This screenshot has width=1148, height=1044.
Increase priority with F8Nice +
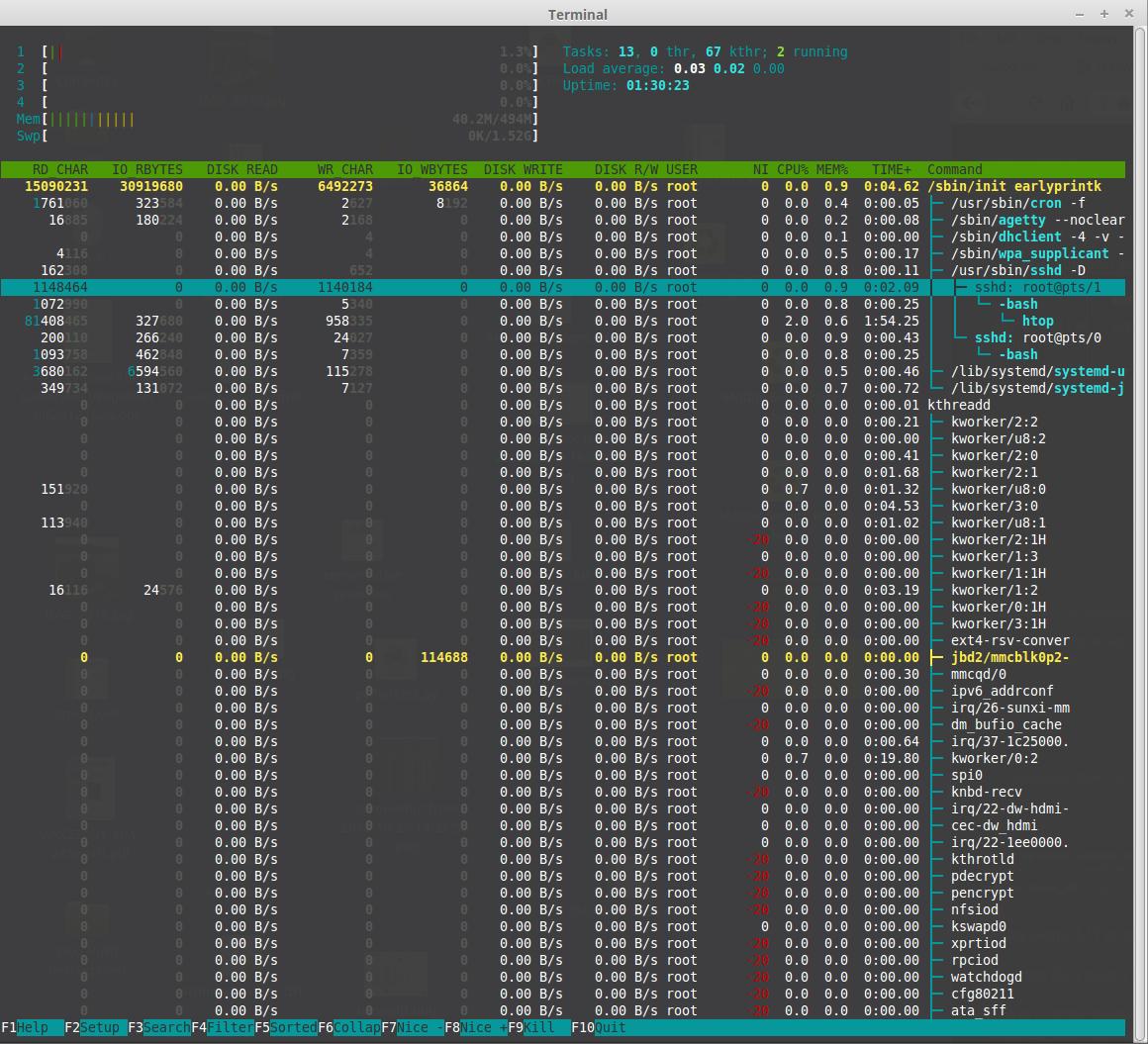coord(475,1027)
